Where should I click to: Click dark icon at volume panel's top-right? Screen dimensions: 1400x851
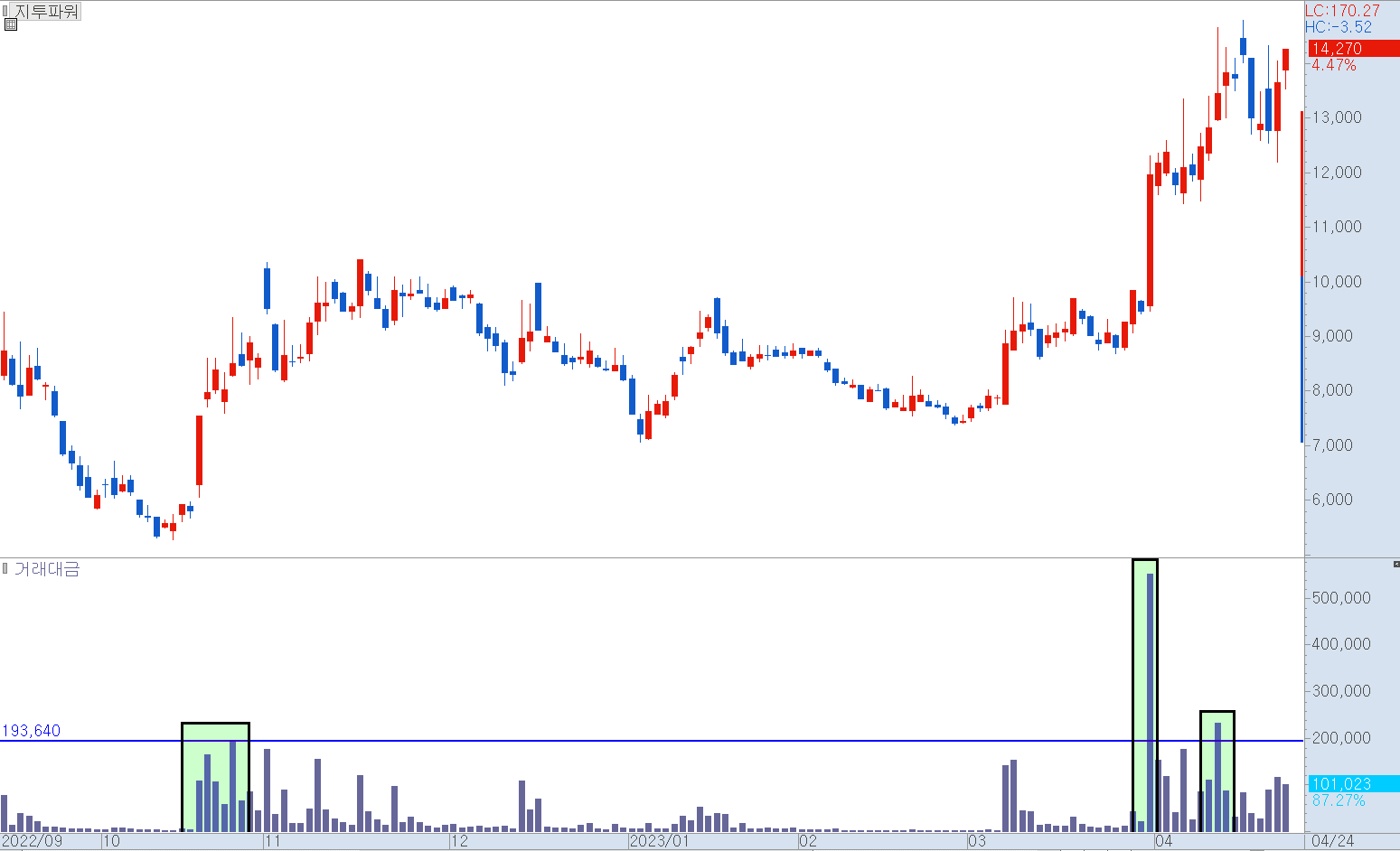coord(1395,564)
